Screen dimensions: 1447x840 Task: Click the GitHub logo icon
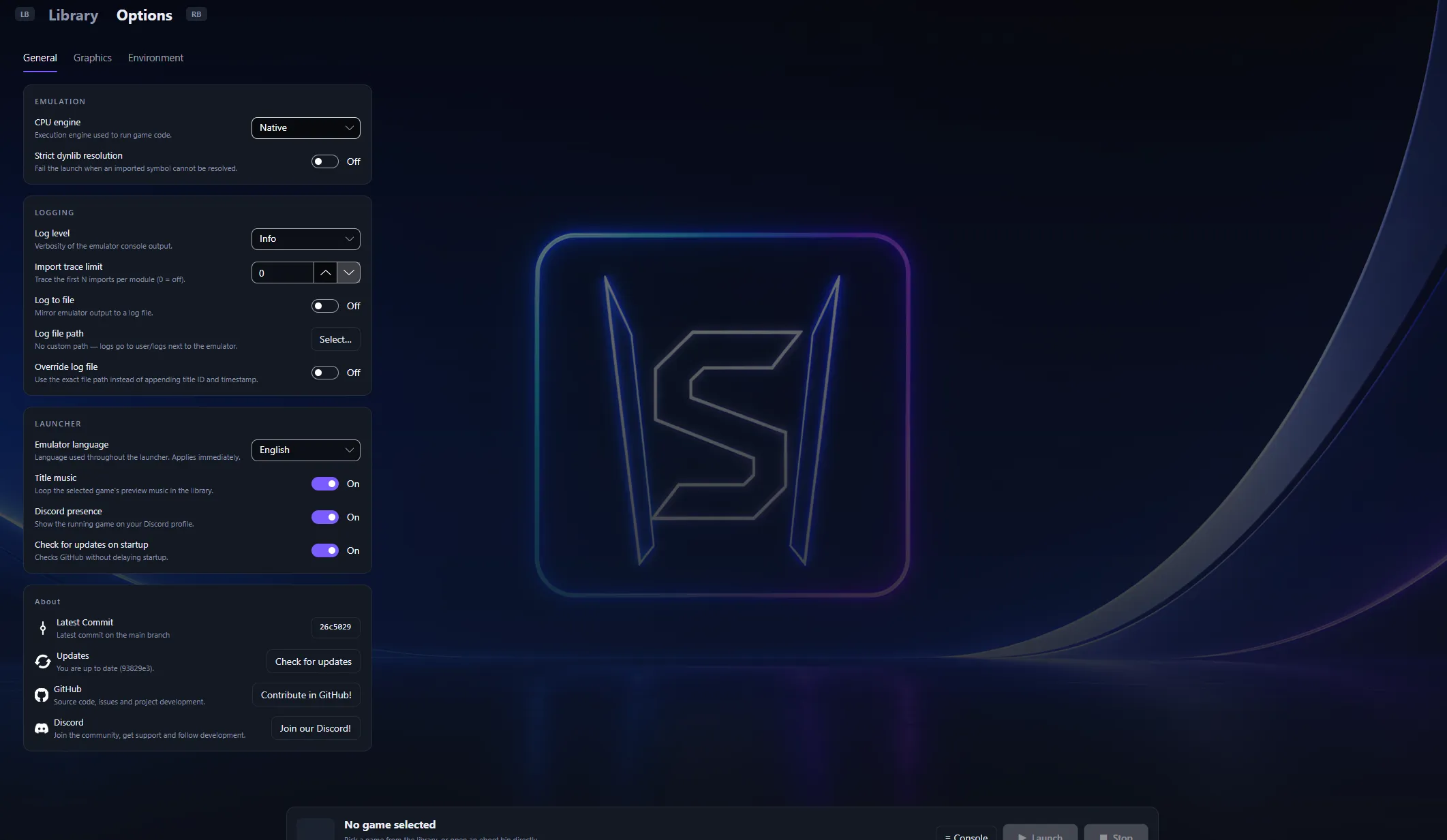point(42,695)
